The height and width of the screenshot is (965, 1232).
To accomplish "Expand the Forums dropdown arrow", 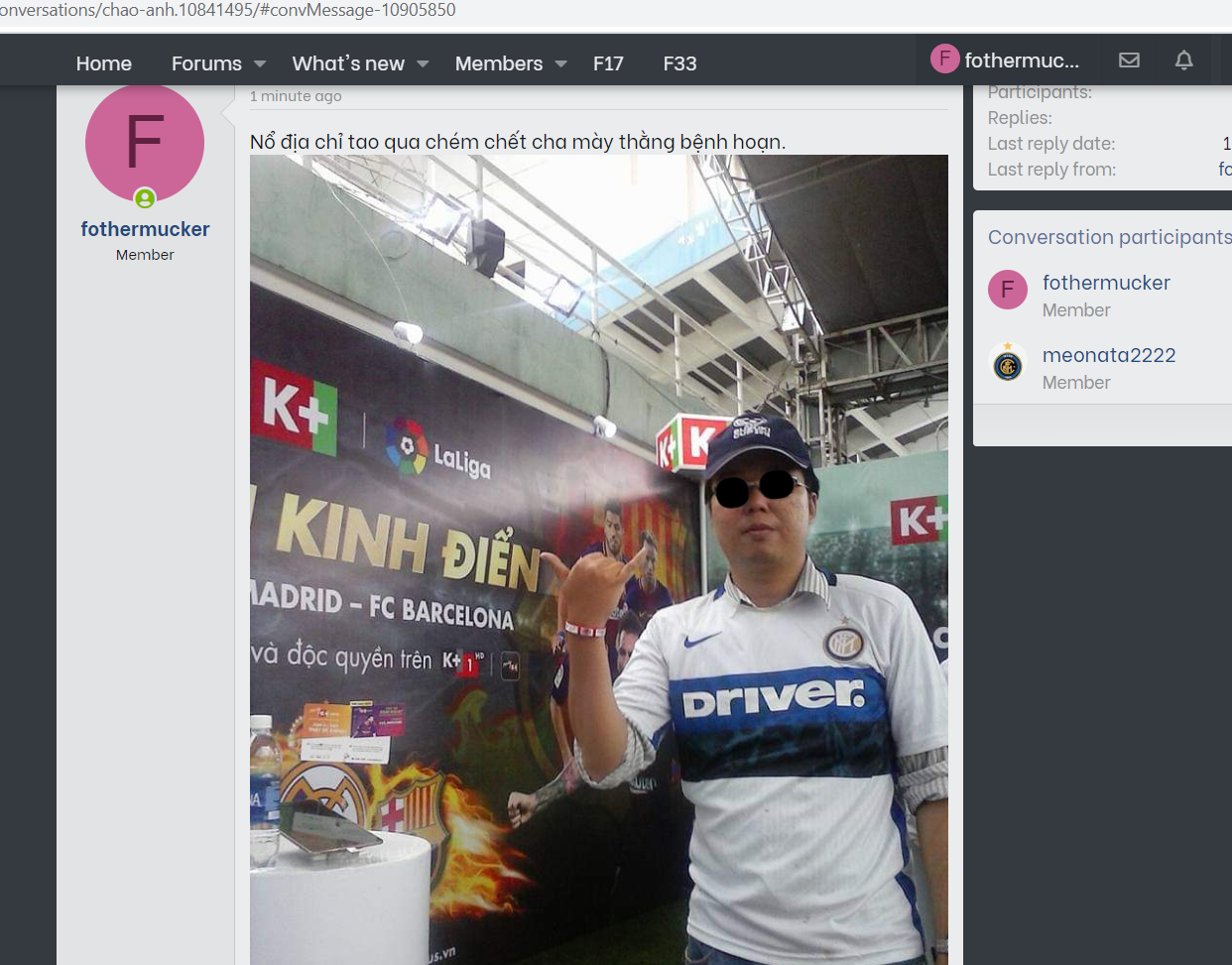I will pos(260,63).
